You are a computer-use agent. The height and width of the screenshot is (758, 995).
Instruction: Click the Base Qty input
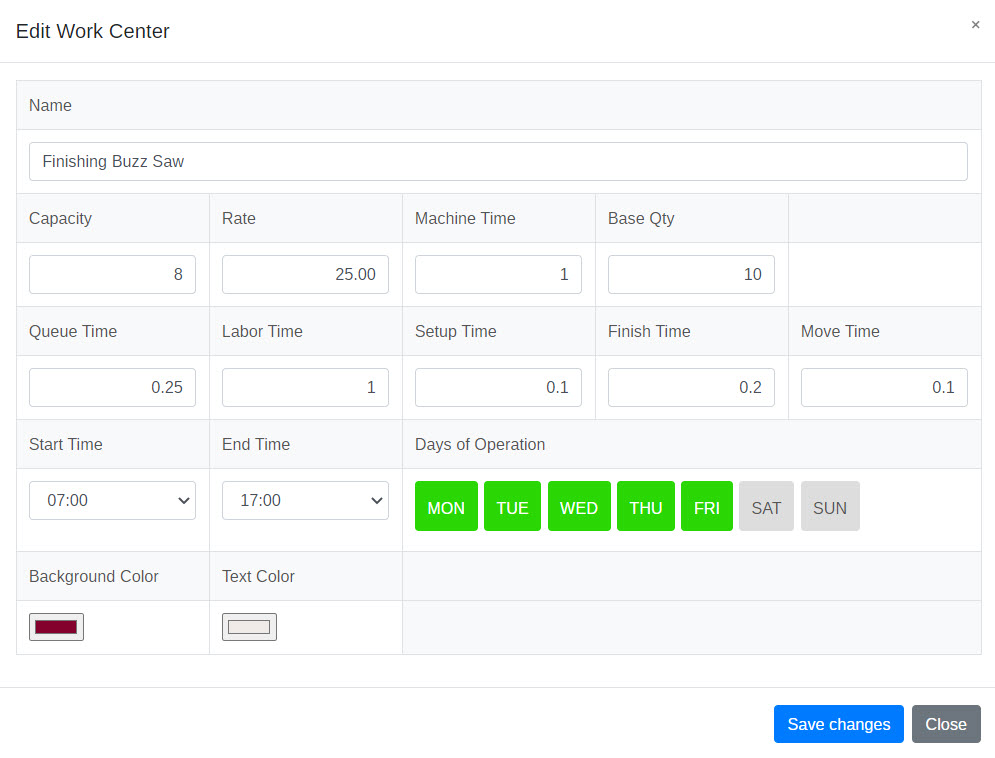[x=691, y=274]
